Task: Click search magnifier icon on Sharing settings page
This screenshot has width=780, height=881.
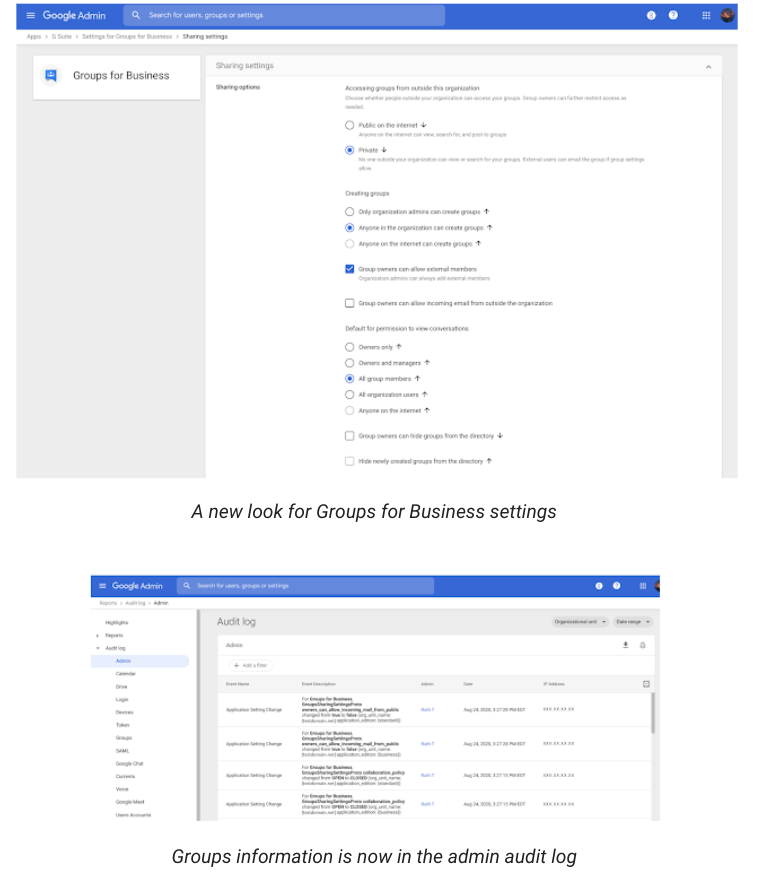Action: tap(136, 15)
